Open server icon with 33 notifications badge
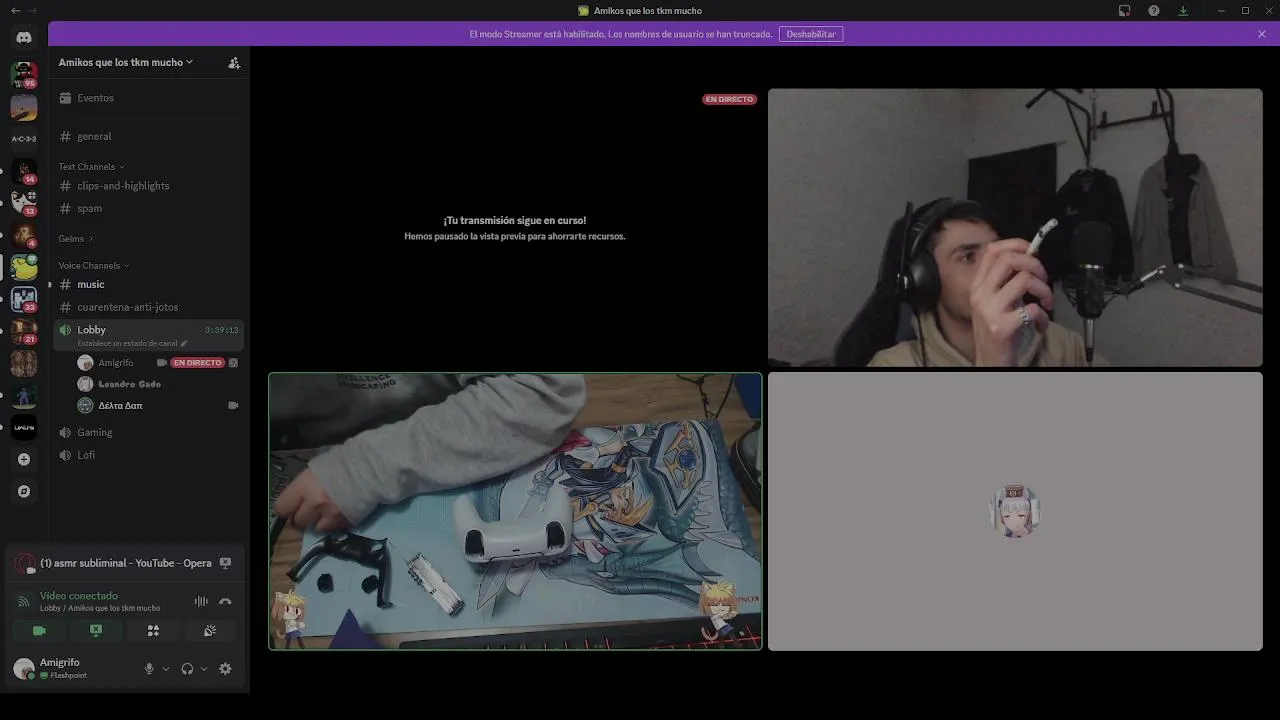This screenshot has width=1280, height=720. point(24,299)
